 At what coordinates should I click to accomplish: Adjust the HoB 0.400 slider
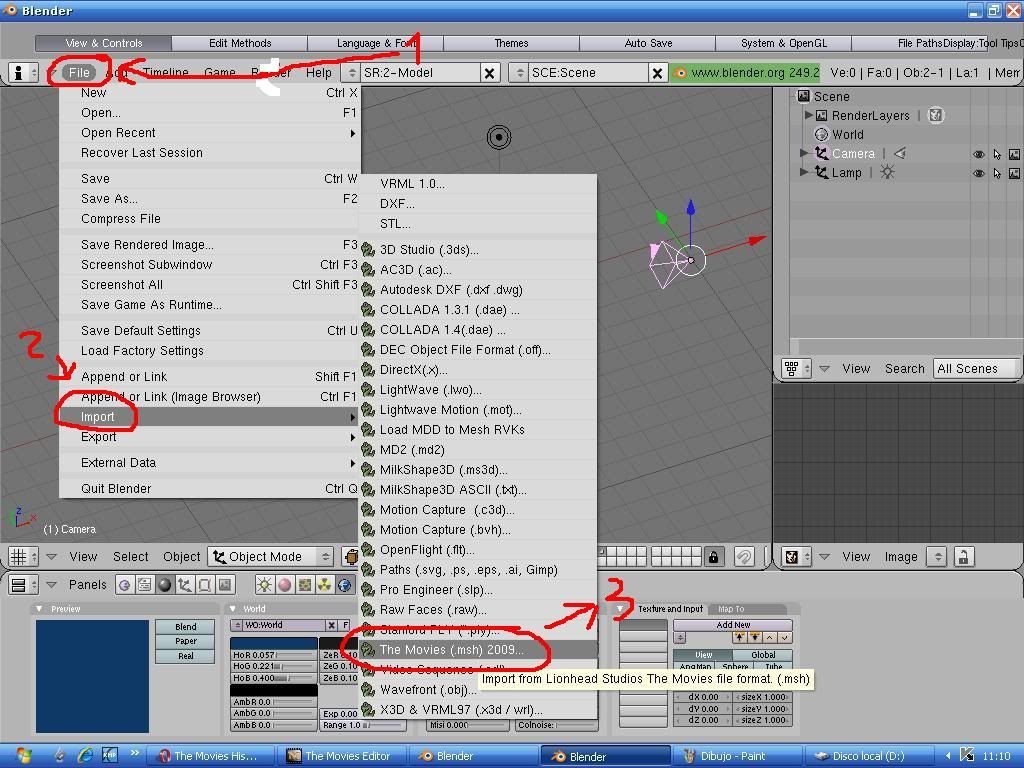coord(274,679)
